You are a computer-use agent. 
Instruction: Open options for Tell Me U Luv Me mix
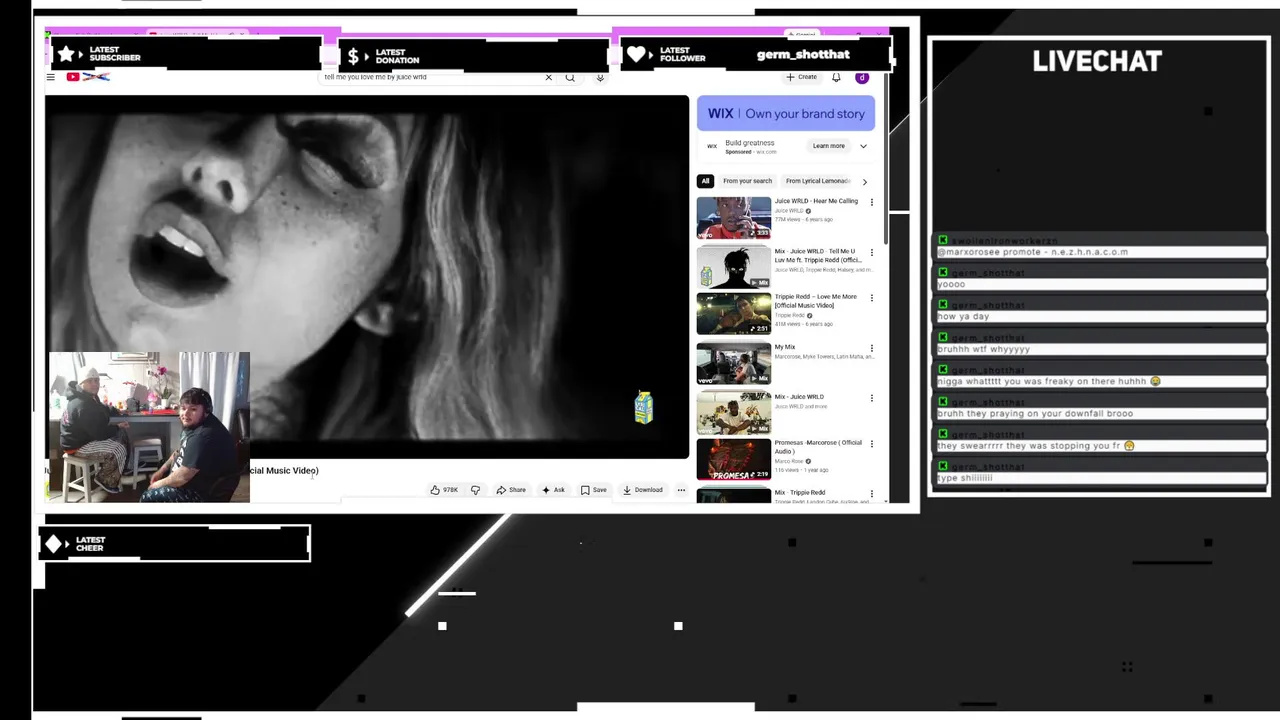[x=871, y=252]
